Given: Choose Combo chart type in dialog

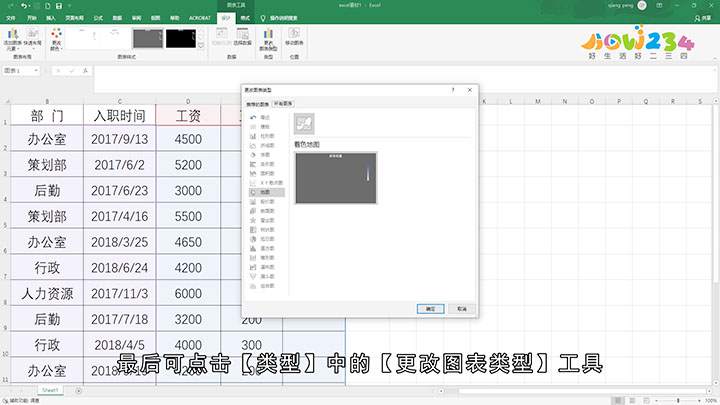Looking at the screenshot, I should click(266, 286).
